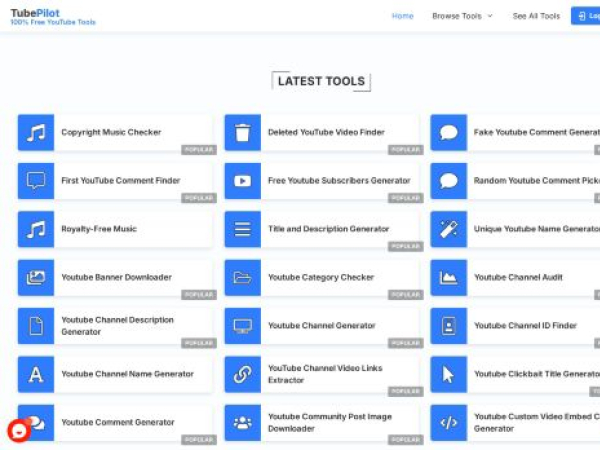The width and height of the screenshot is (600, 450).
Task: Click POPULAR badge on Copyright Music Checker
Action: [199, 150]
